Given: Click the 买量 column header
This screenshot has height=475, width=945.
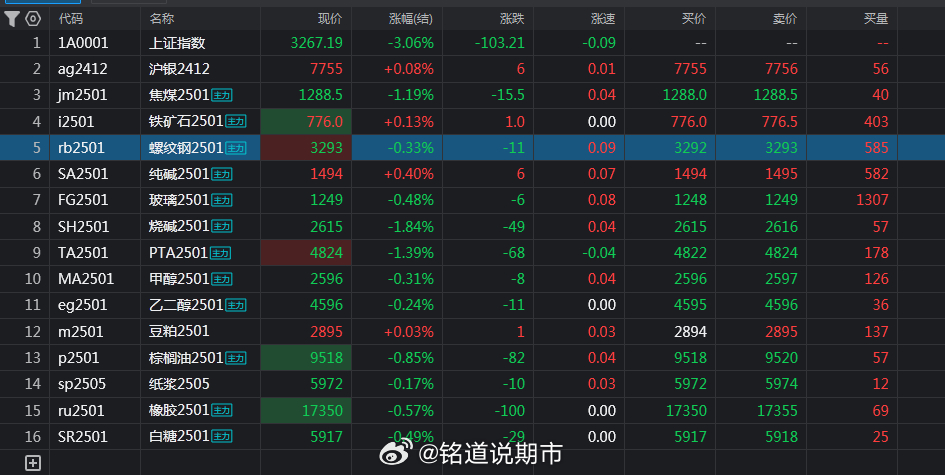Looking at the screenshot, I should point(876,19).
